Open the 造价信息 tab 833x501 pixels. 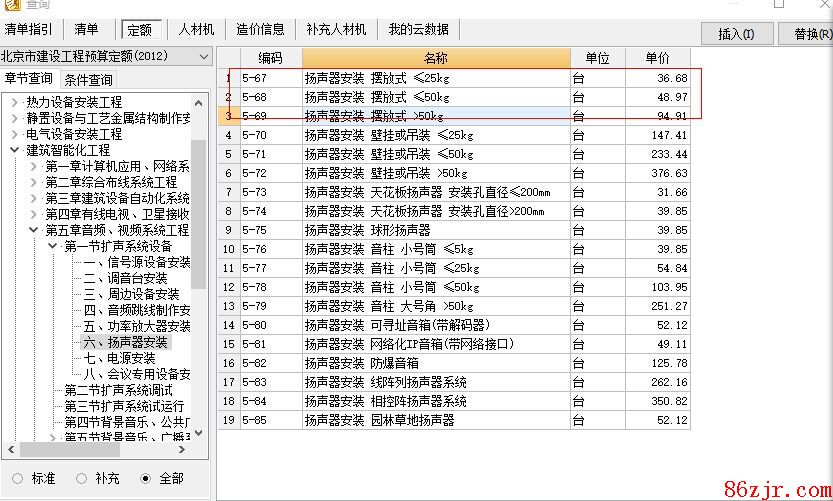(260, 29)
